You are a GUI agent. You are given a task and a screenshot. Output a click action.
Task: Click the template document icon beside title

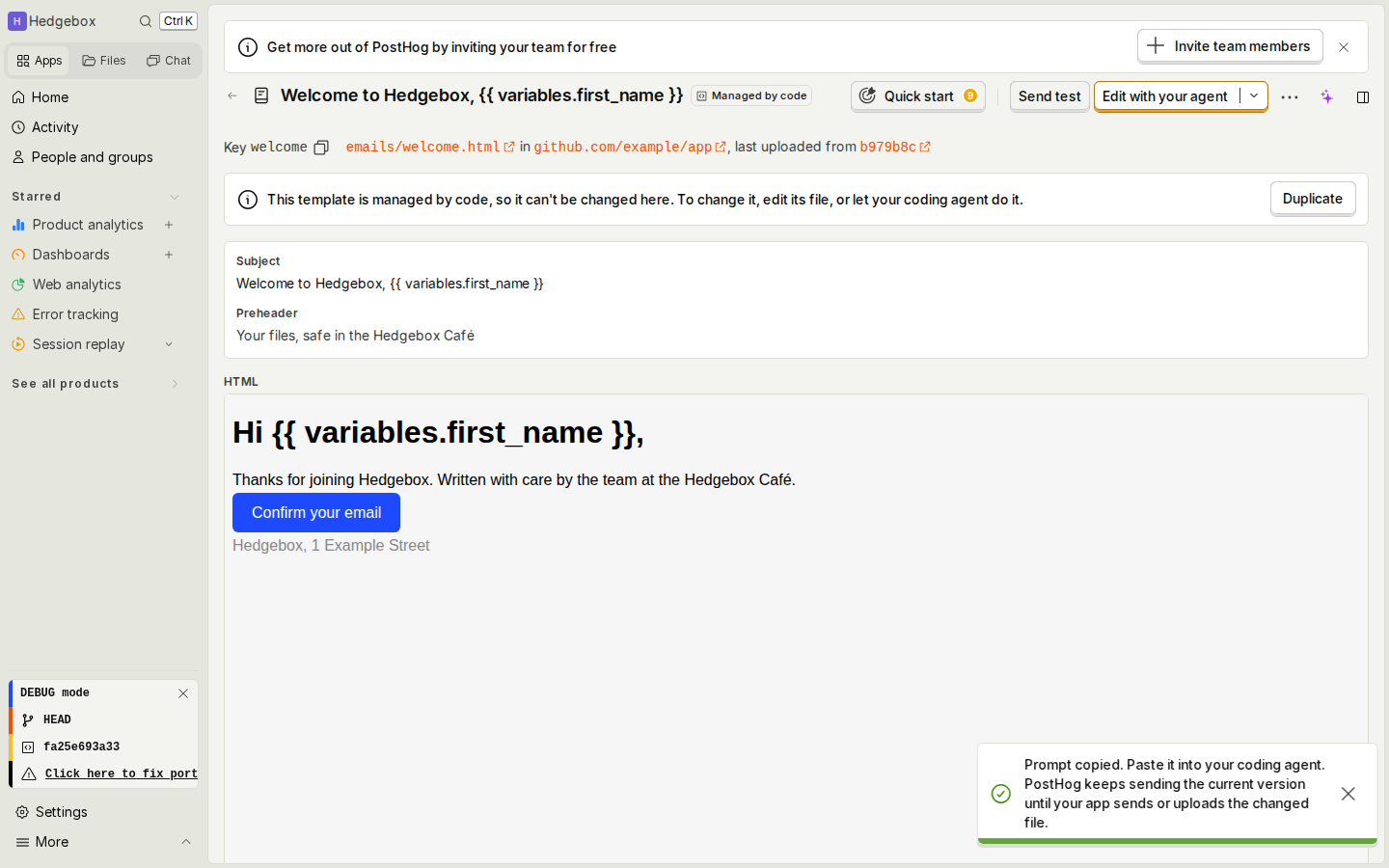coord(261,95)
